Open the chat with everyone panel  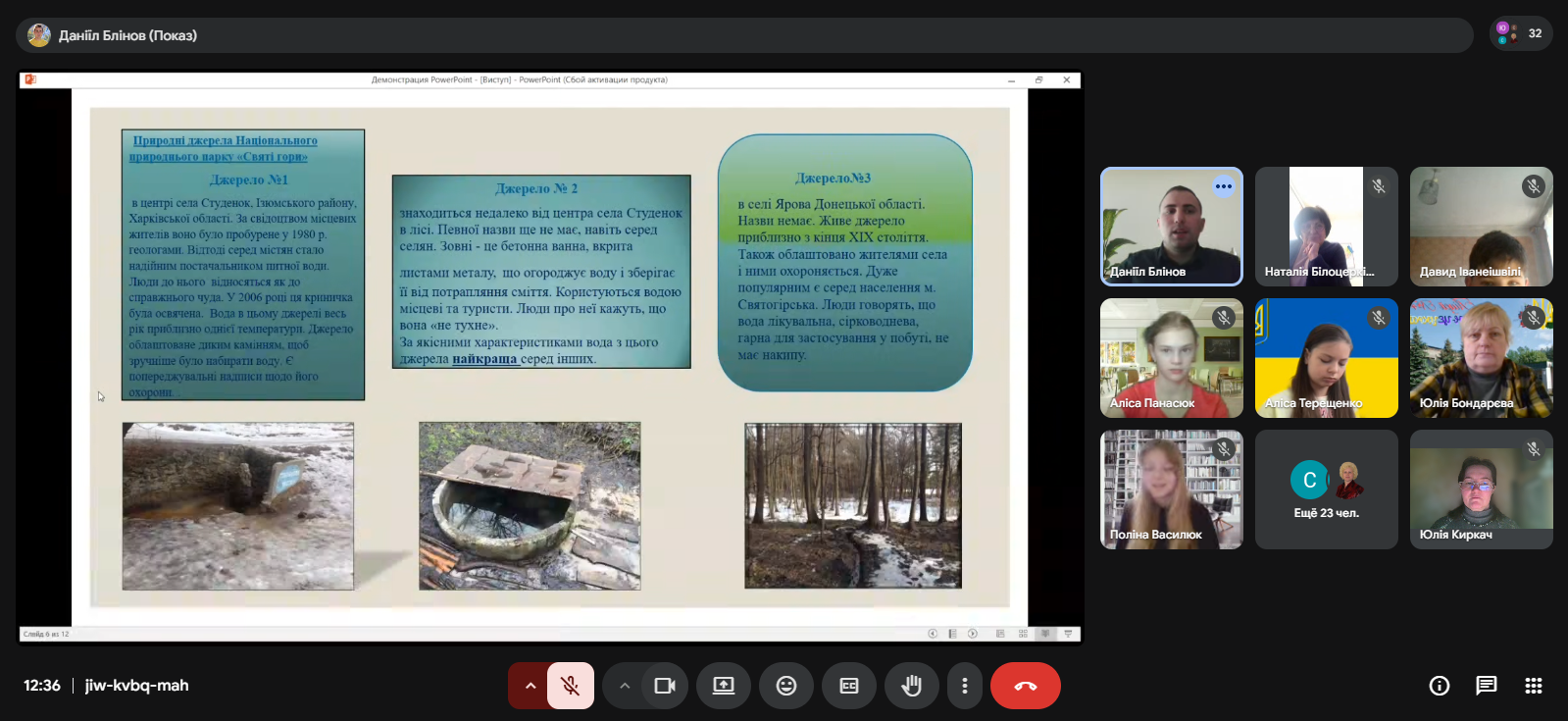tap(1486, 686)
